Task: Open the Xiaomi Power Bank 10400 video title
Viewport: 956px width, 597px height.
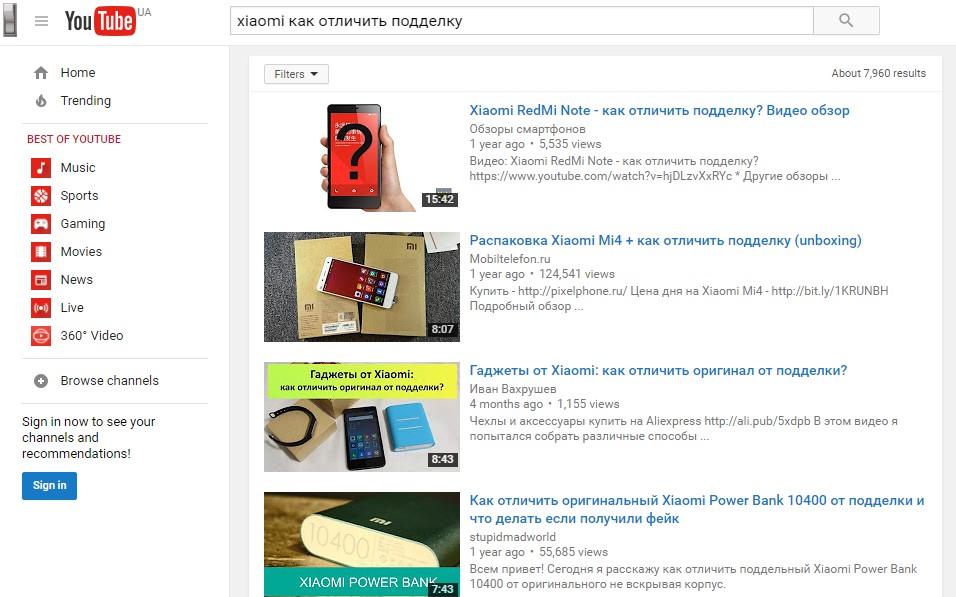Action: pyautogui.click(x=697, y=509)
